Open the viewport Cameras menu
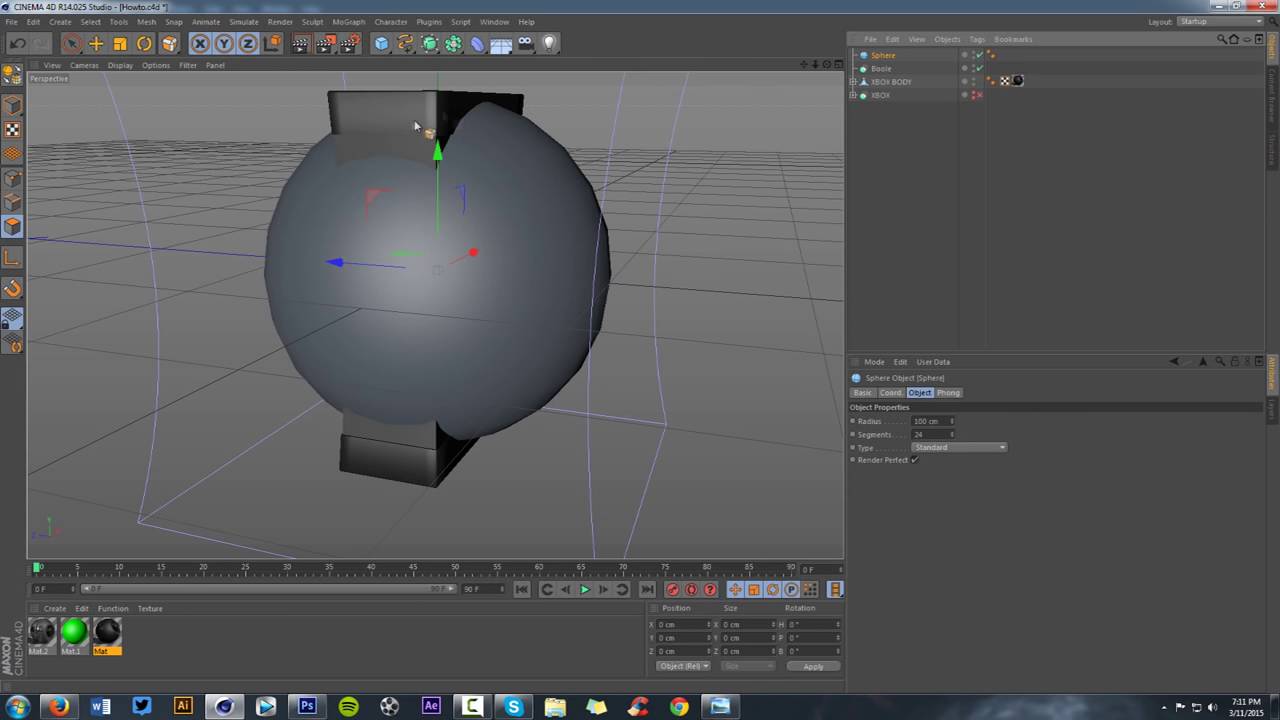The width and height of the screenshot is (1280, 720). (x=84, y=65)
